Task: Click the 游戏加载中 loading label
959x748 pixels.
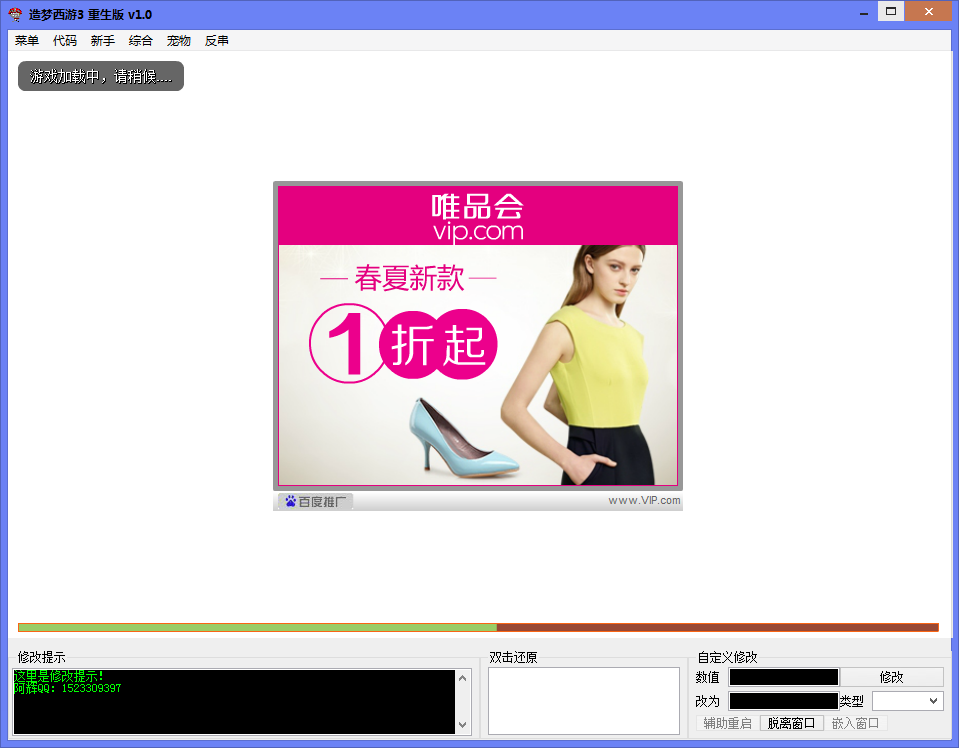Action: [101, 76]
